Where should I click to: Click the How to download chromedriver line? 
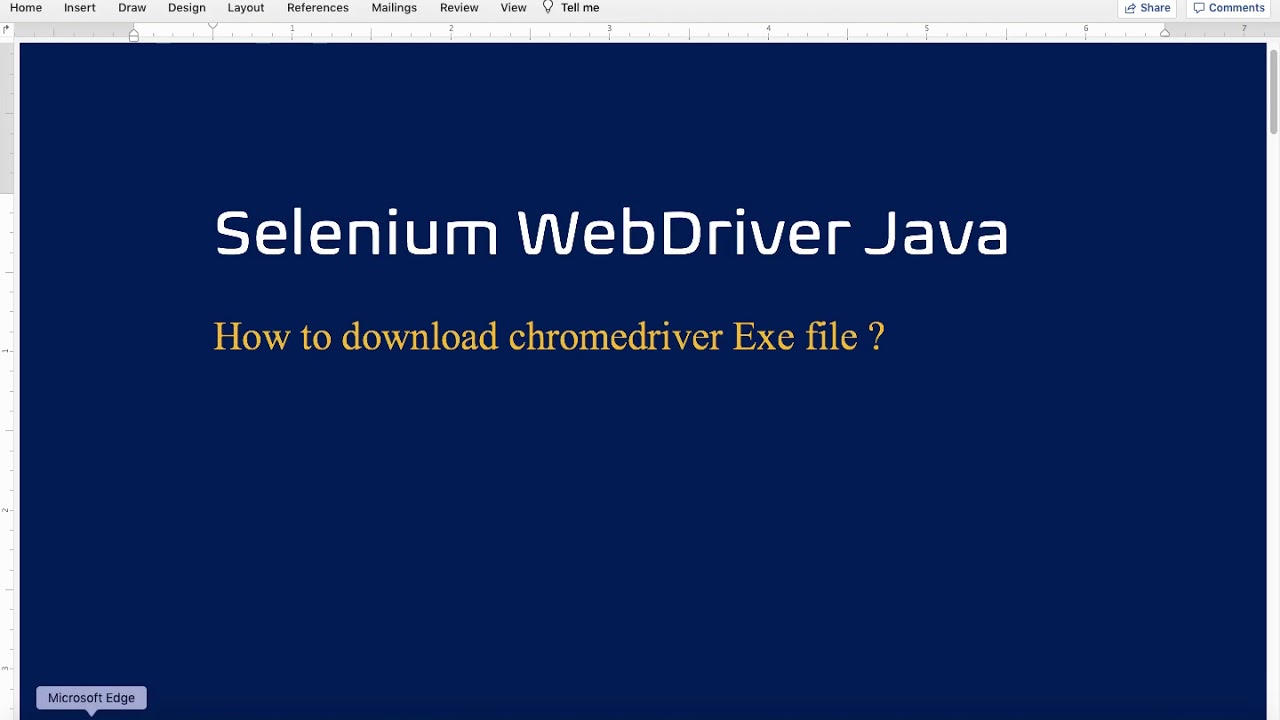(x=549, y=336)
